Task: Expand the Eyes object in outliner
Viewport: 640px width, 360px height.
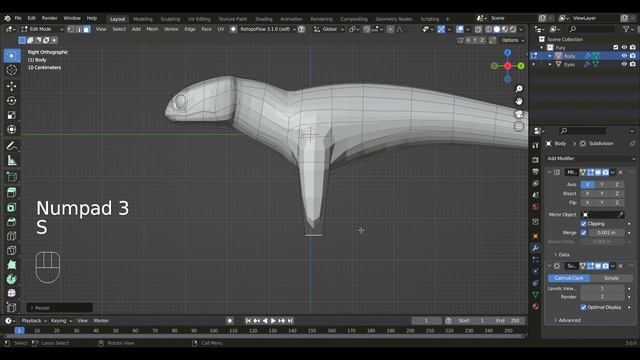Action: [x=550, y=64]
